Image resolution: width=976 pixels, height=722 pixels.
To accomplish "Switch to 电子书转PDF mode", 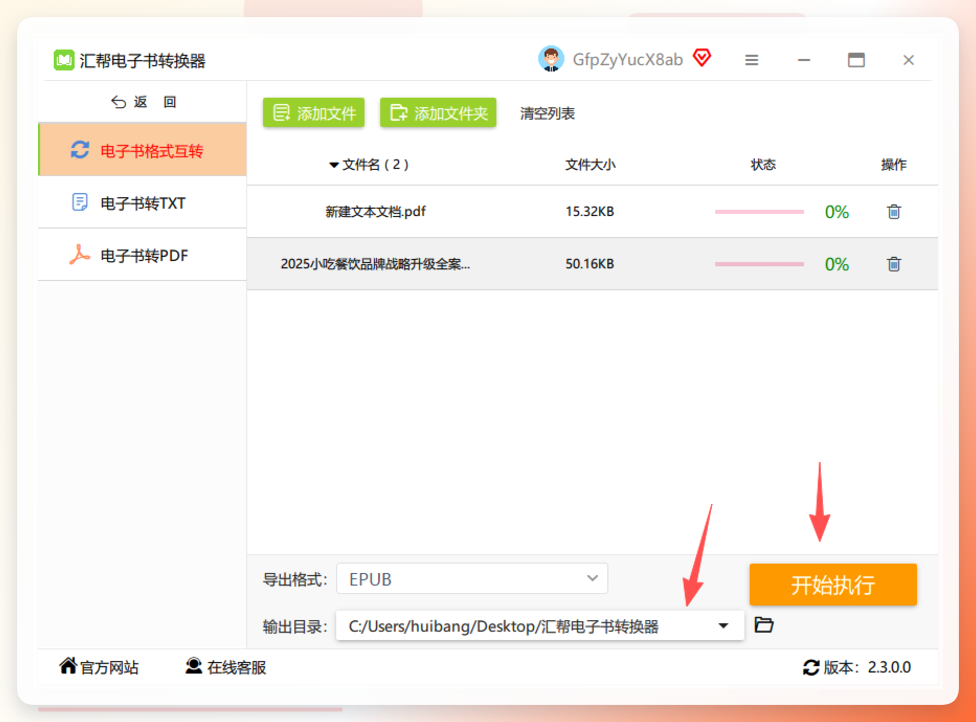I will coord(143,255).
